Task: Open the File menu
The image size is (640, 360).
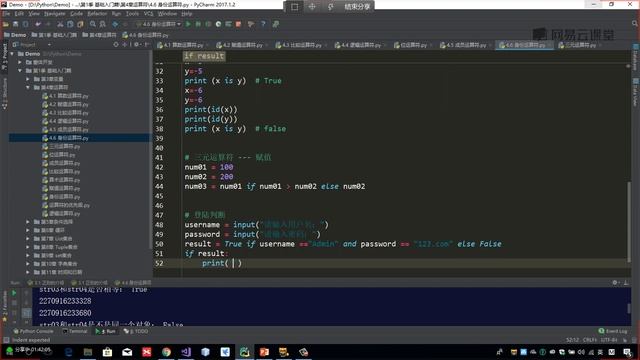Action: click(6, 14)
